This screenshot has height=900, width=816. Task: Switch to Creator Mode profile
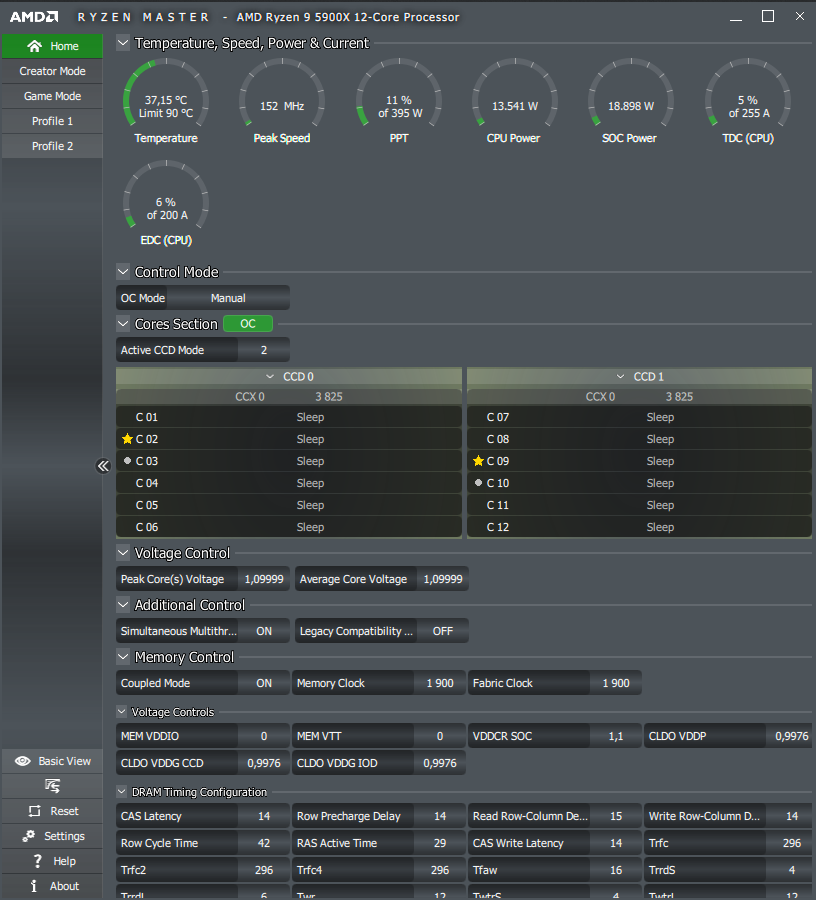pos(52,71)
